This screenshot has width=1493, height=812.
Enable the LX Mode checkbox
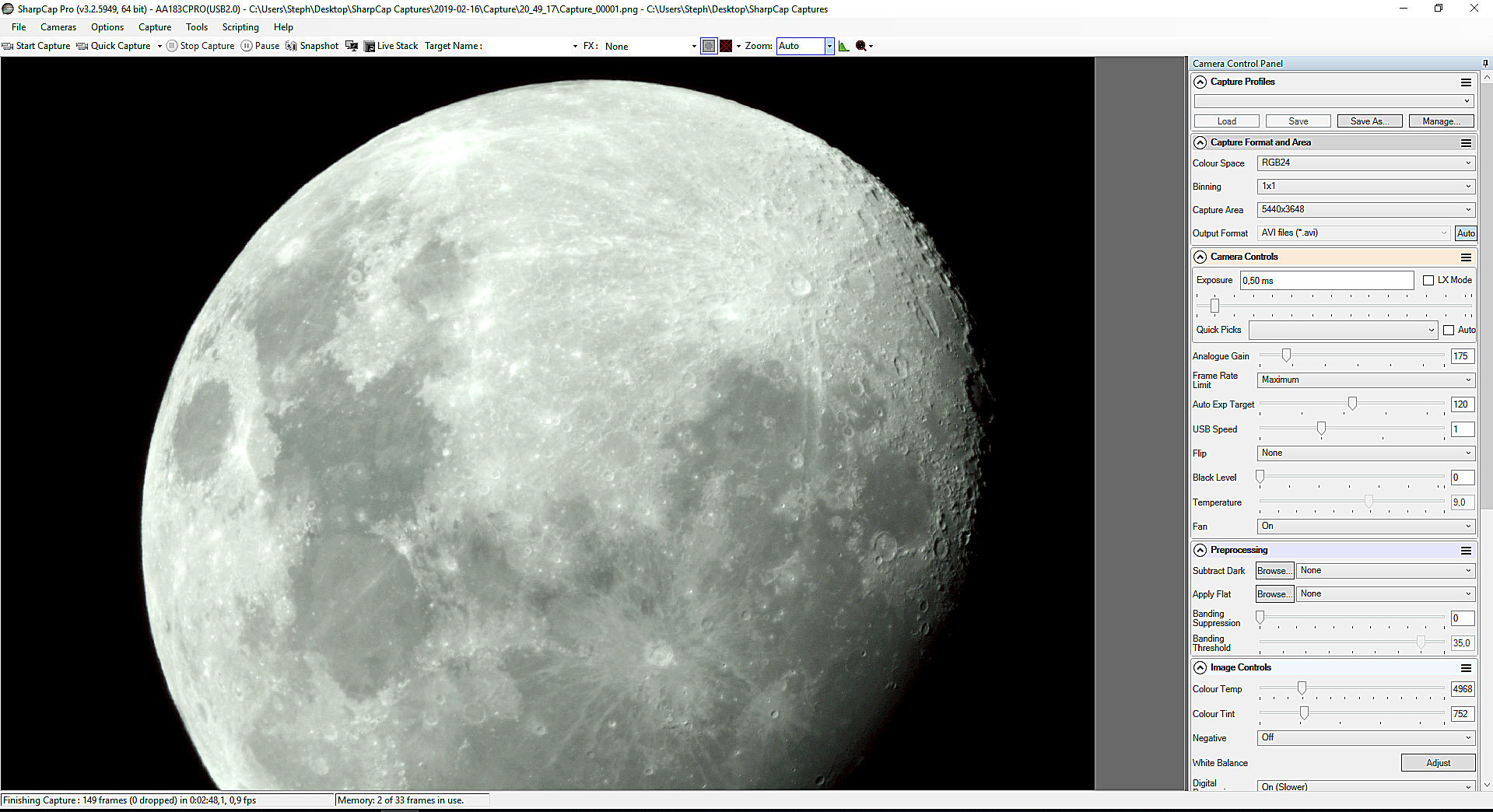click(x=1428, y=280)
